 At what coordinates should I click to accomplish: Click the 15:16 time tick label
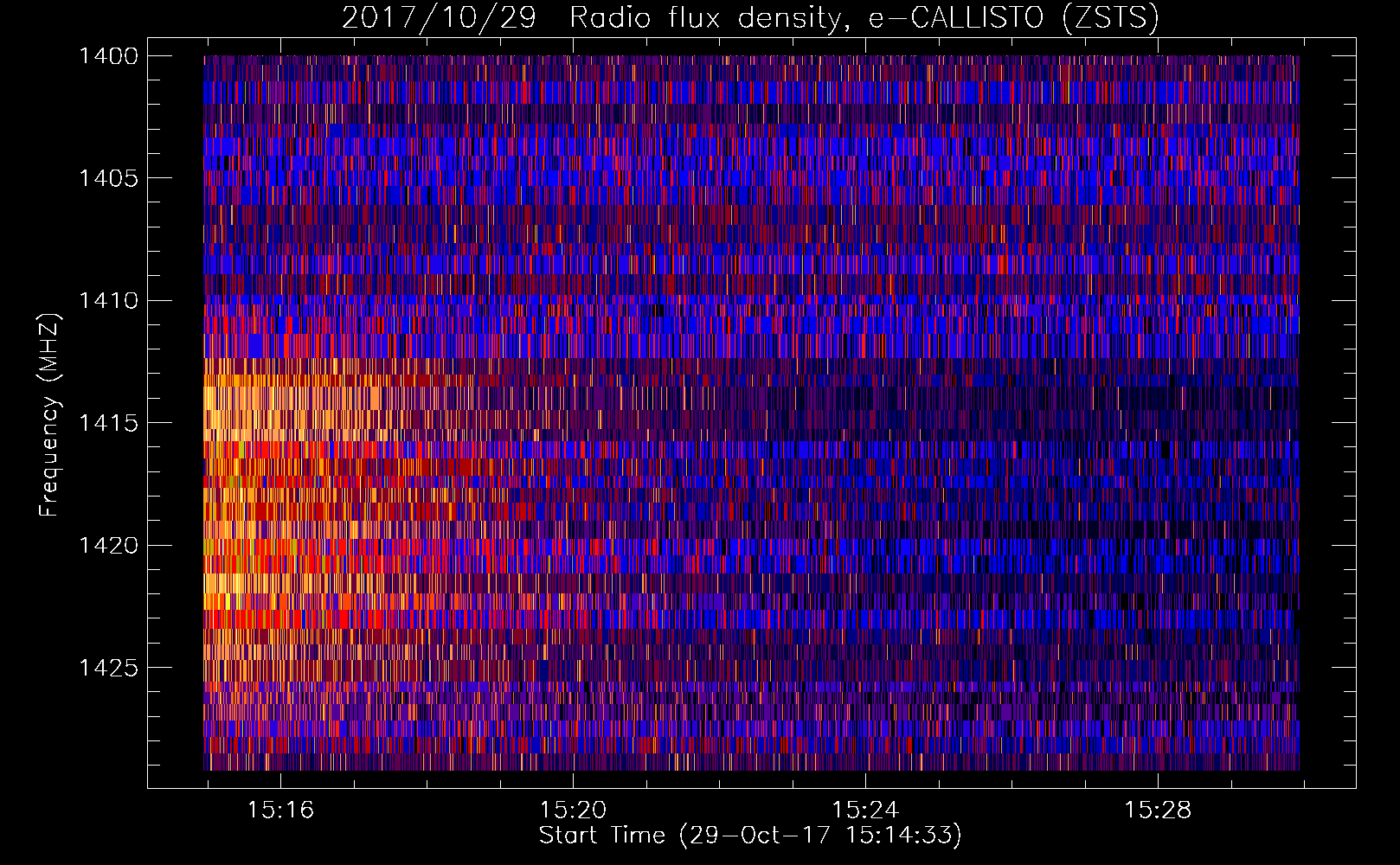(281, 811)
